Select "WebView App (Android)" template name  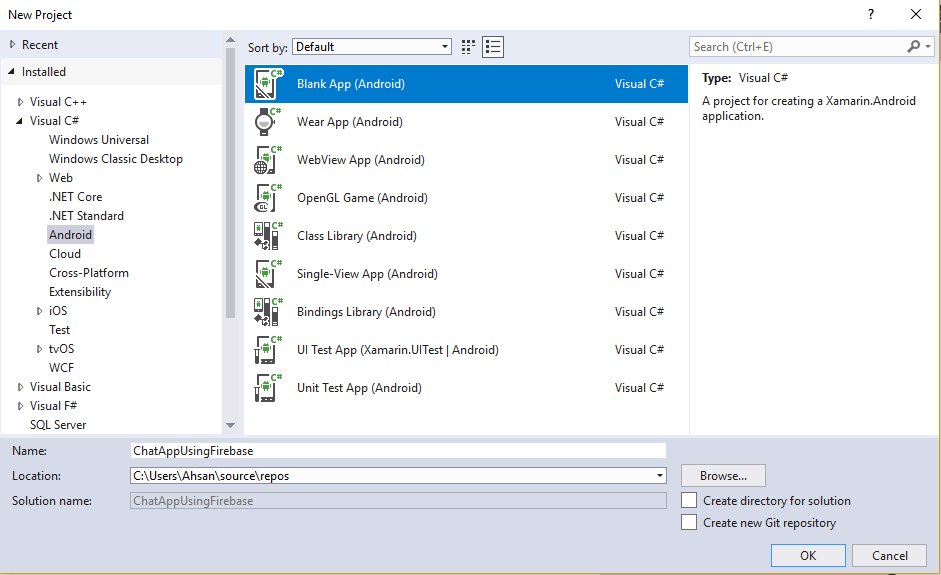click(361, 160)
